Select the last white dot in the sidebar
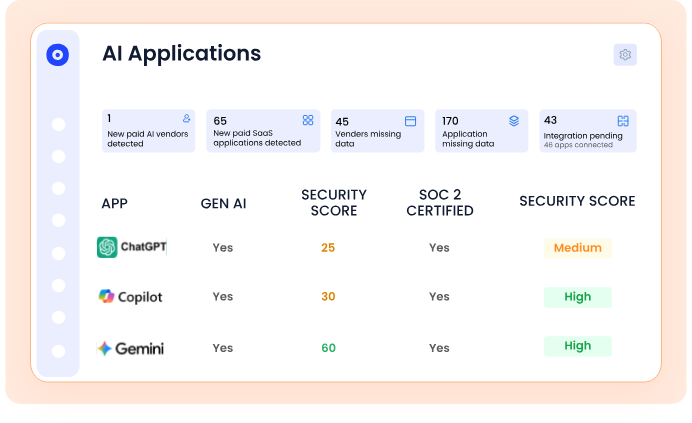The image size is (692, 423). coord(59,351)
